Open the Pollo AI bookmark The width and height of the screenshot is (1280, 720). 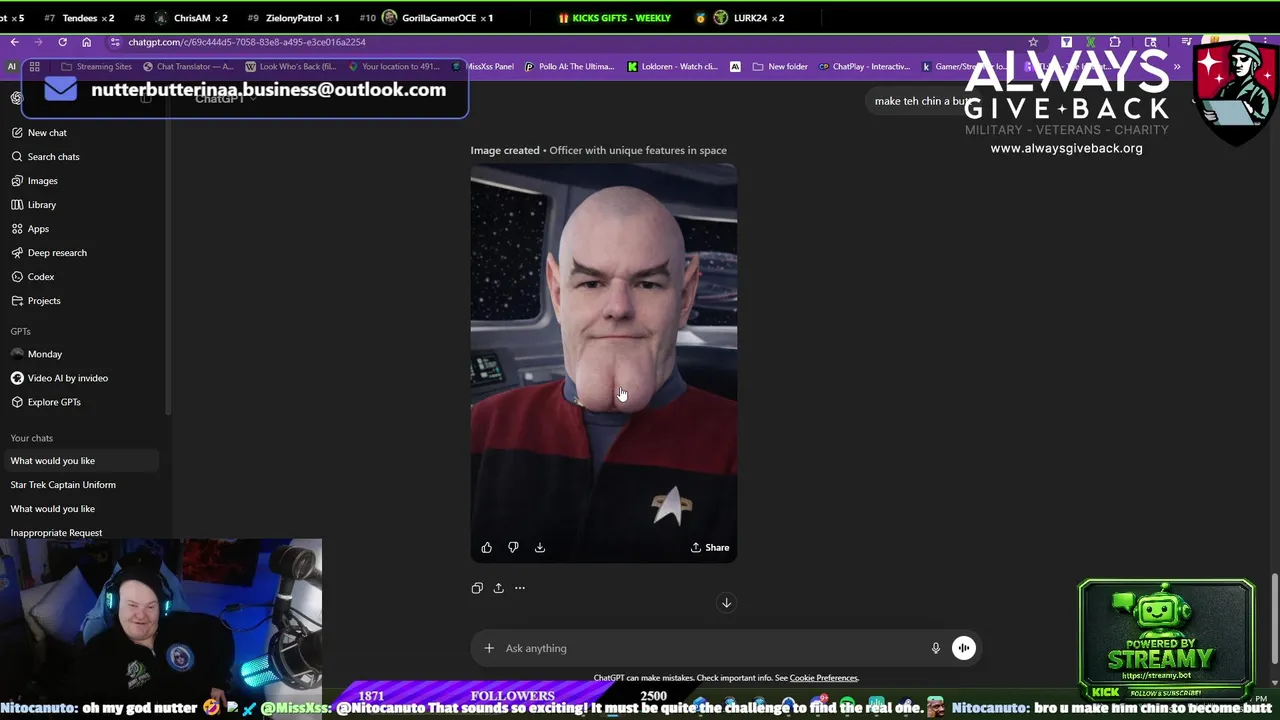[569, 67]
